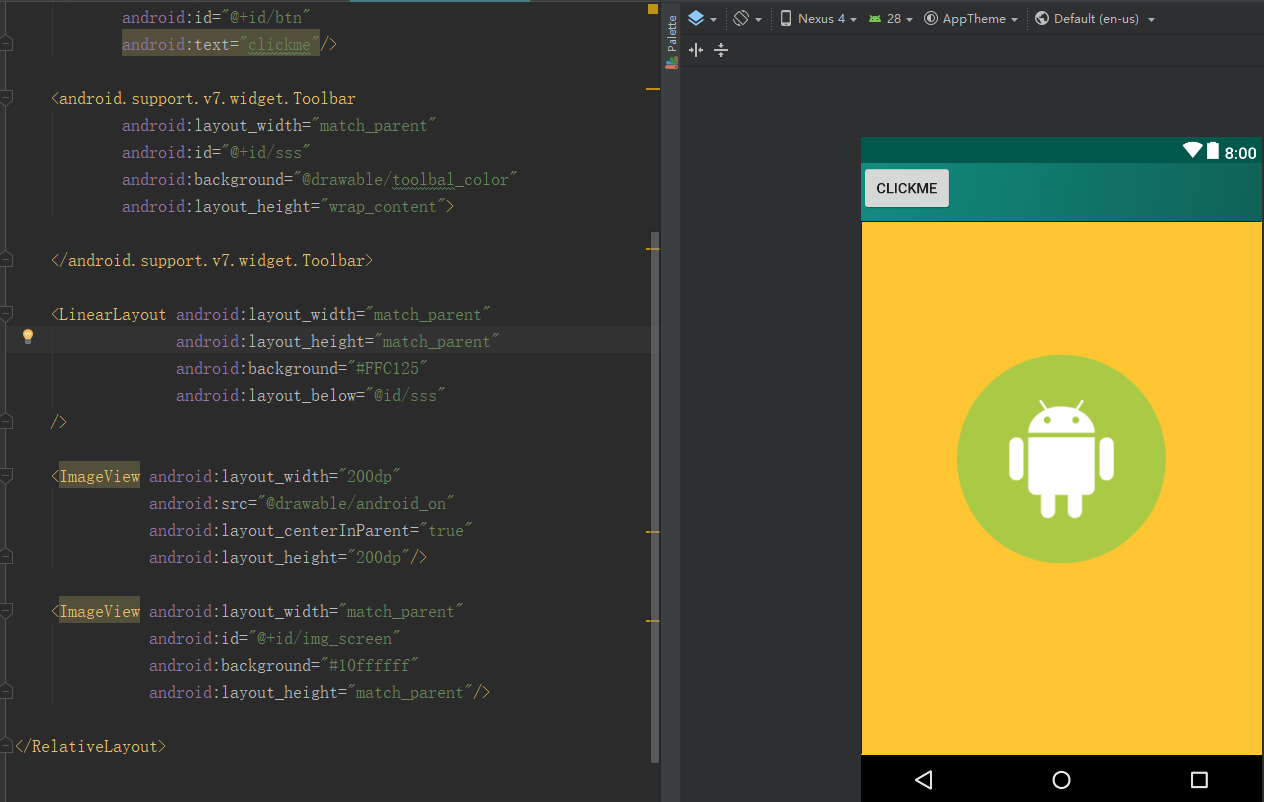Collapse the closing RelativeLayout fold marker
1264x802 pixels.
click(6, 746)
